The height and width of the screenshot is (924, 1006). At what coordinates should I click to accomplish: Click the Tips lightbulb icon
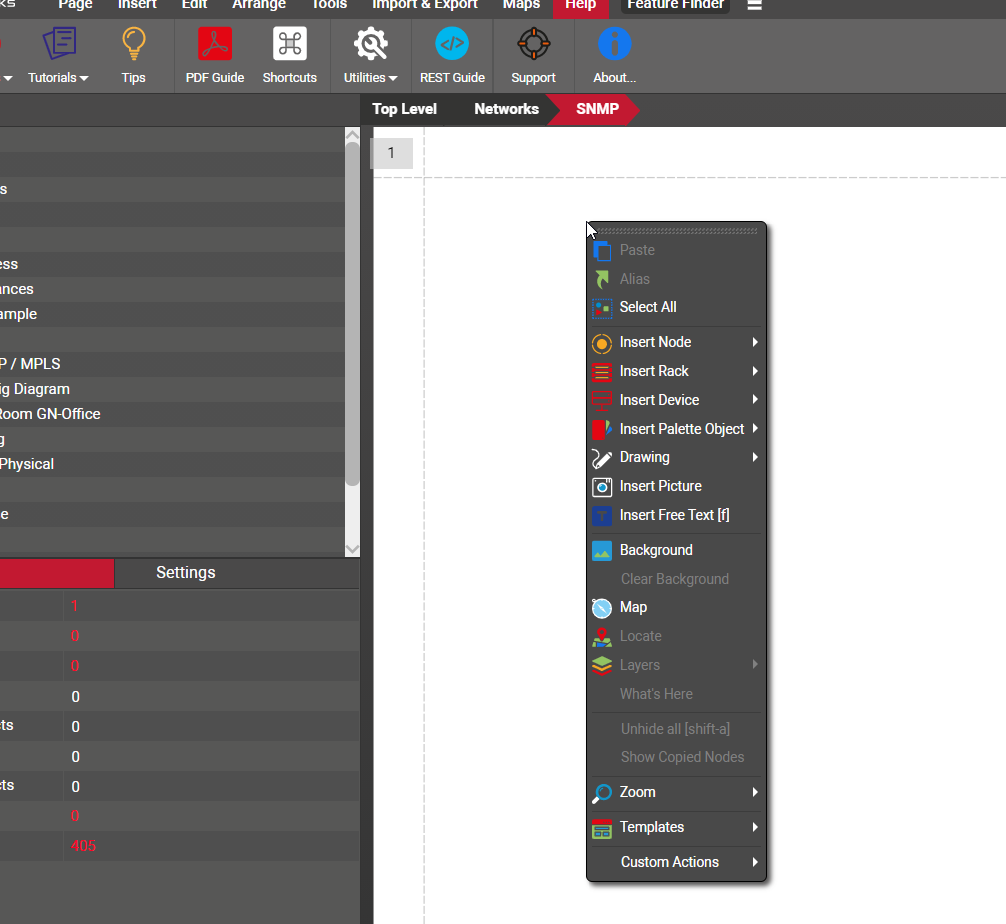click(x=133, y=45)
